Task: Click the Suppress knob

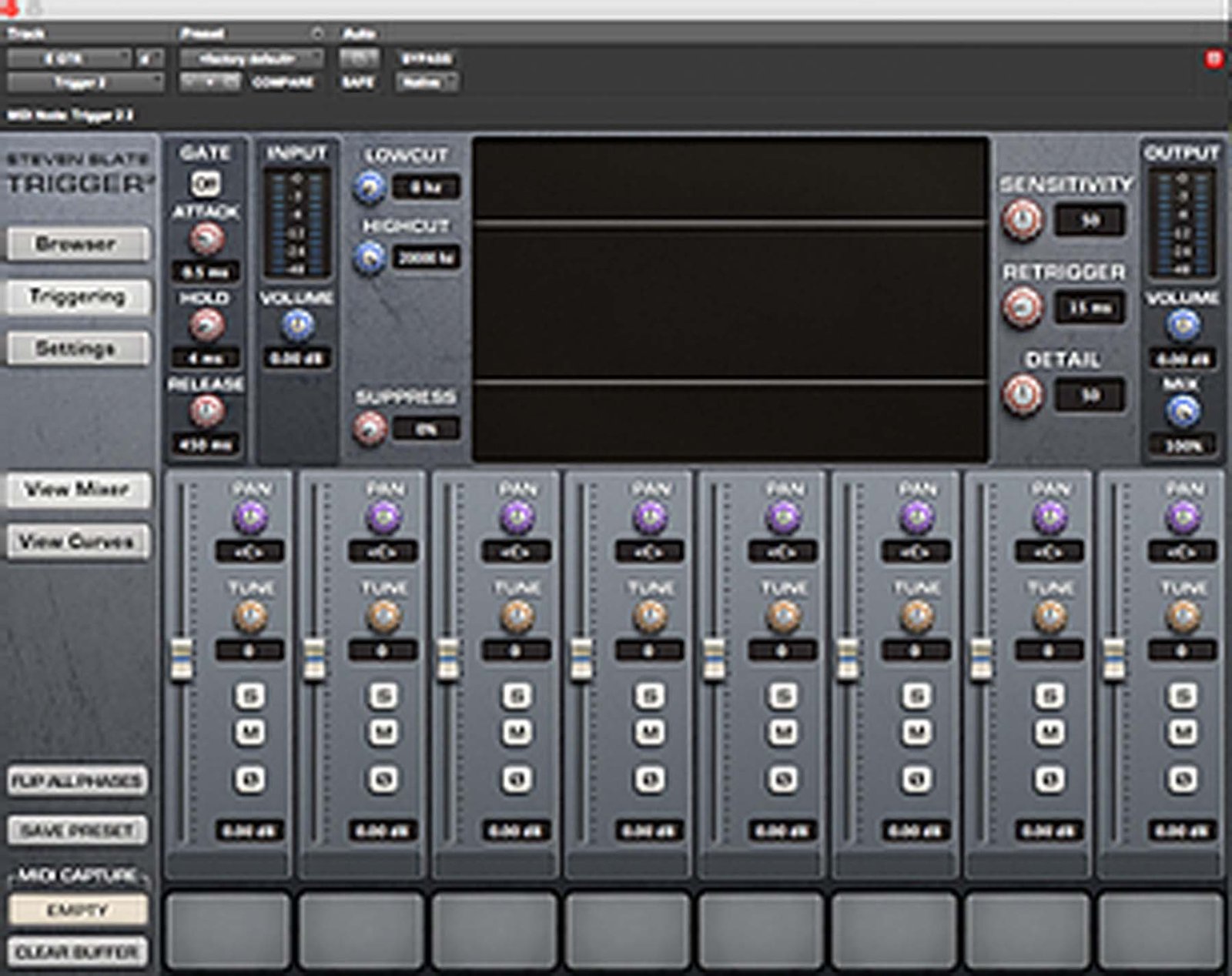Action: 370,429
